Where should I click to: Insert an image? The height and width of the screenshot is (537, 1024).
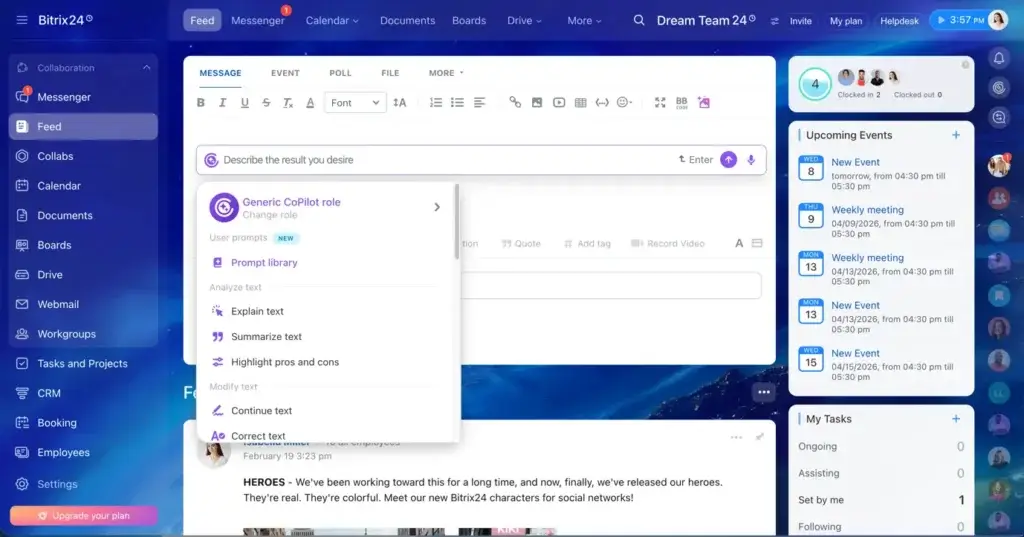[537, 103]
